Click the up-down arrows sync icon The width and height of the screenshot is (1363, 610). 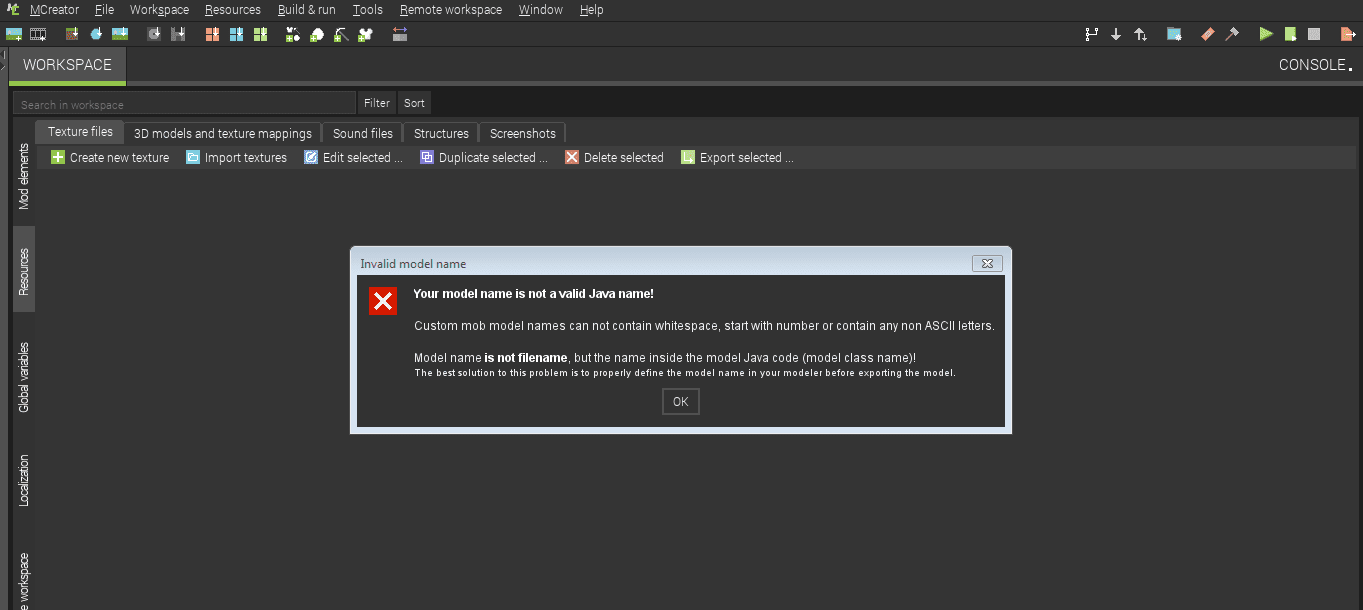pos(1140,34)
